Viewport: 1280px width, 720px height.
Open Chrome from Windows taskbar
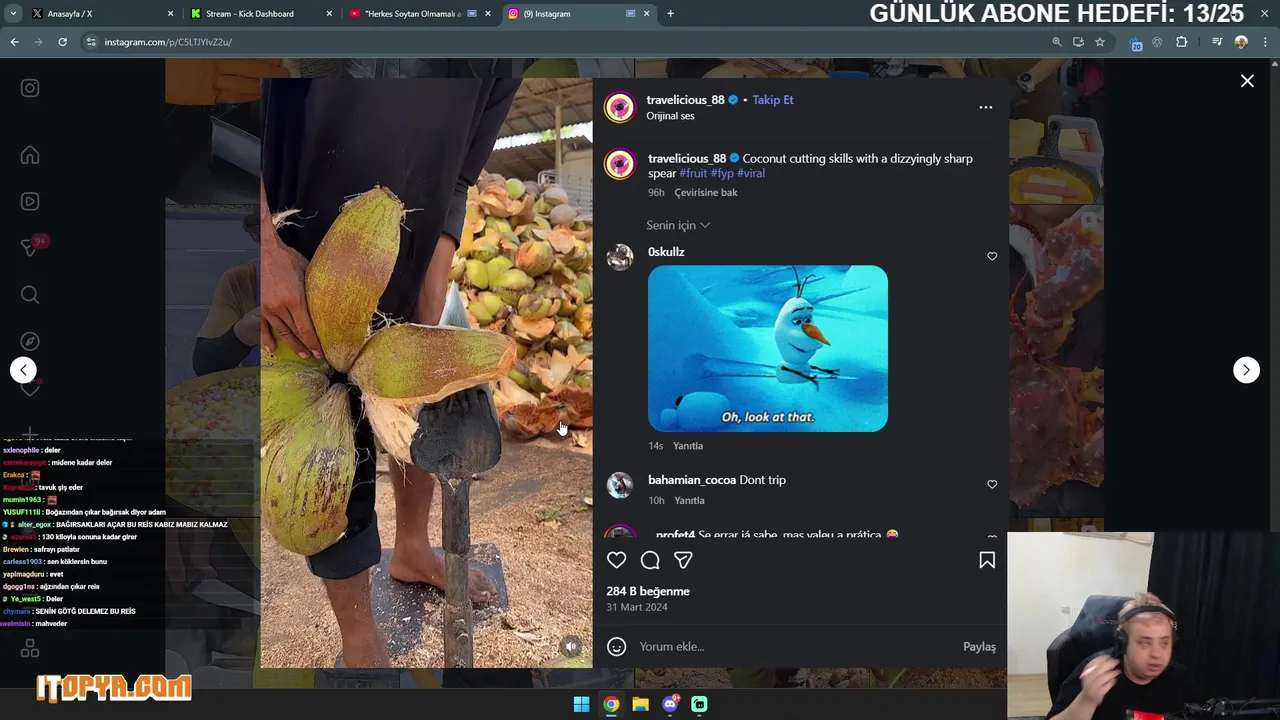(611, 704)
